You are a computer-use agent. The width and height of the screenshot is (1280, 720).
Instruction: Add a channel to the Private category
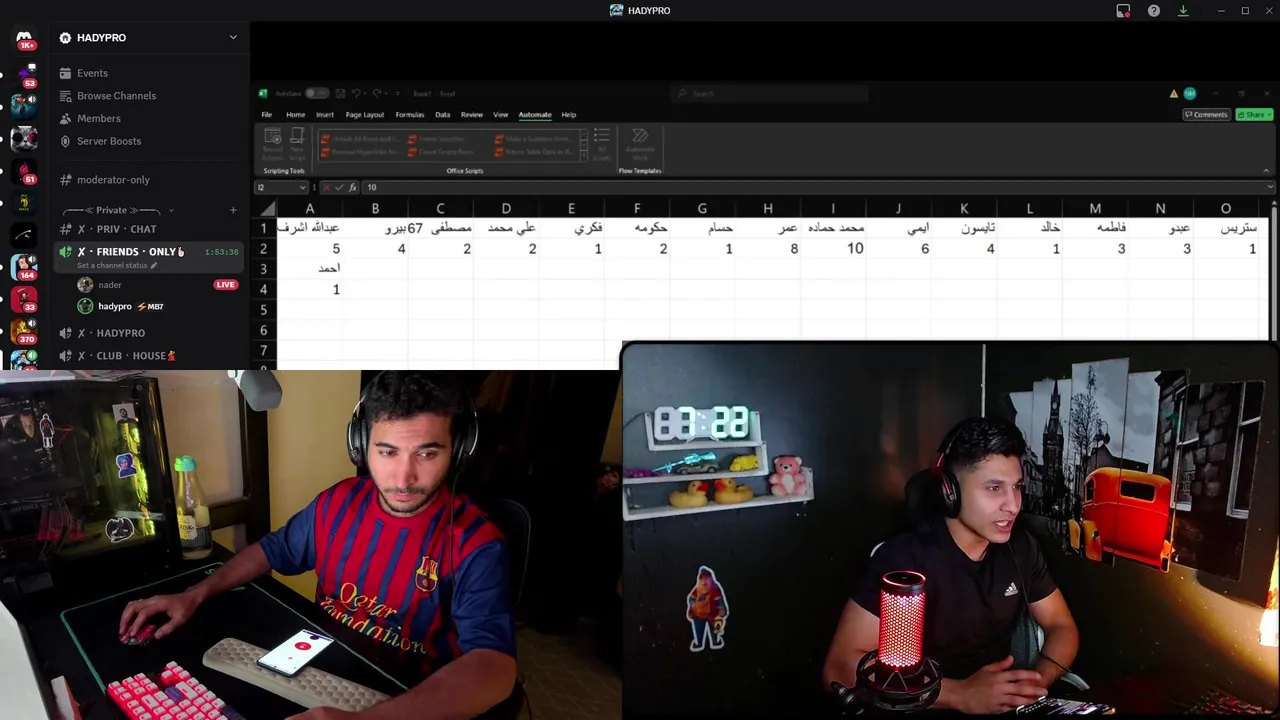tap(233, 210)
